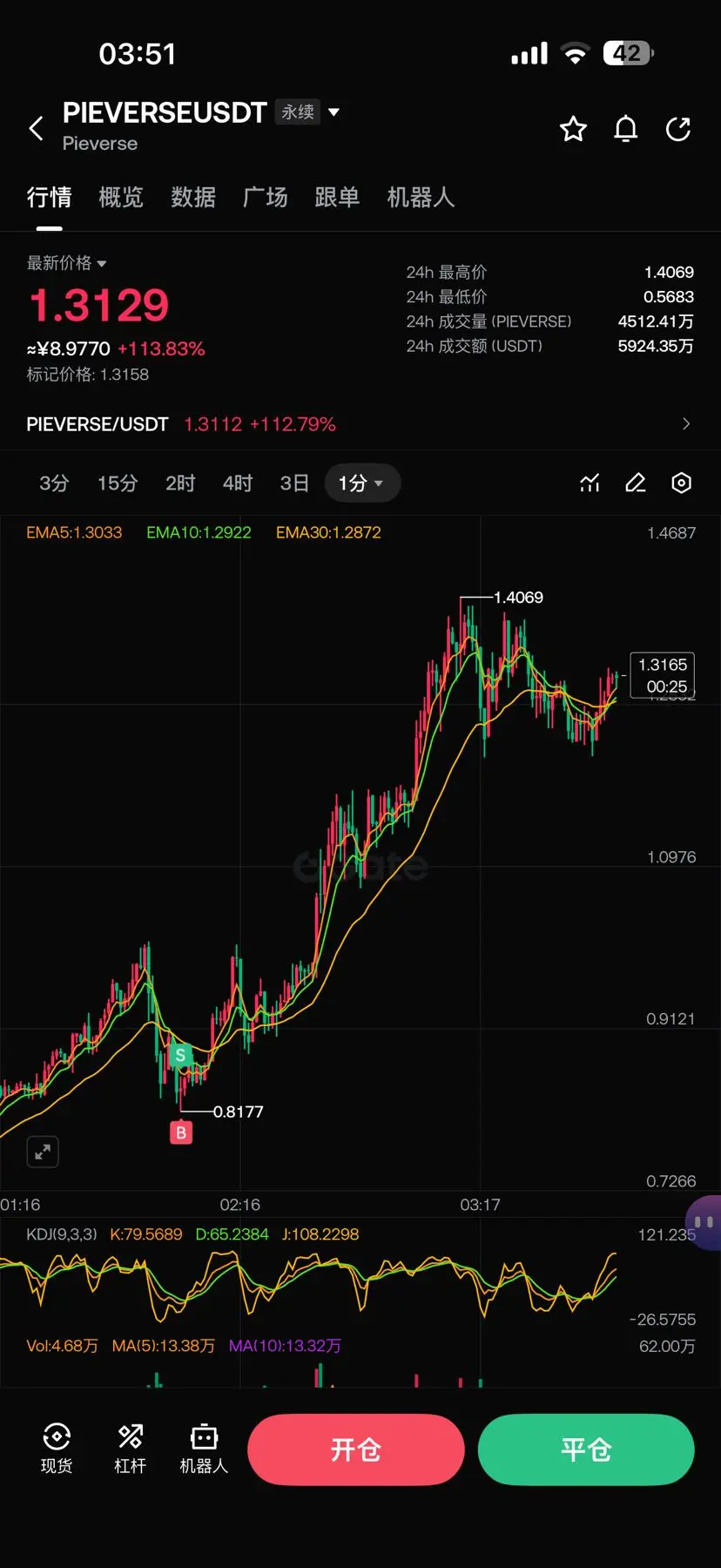721x1568 pixels.
Task: Switch to the 数据 tab
Action: point(193,198)
